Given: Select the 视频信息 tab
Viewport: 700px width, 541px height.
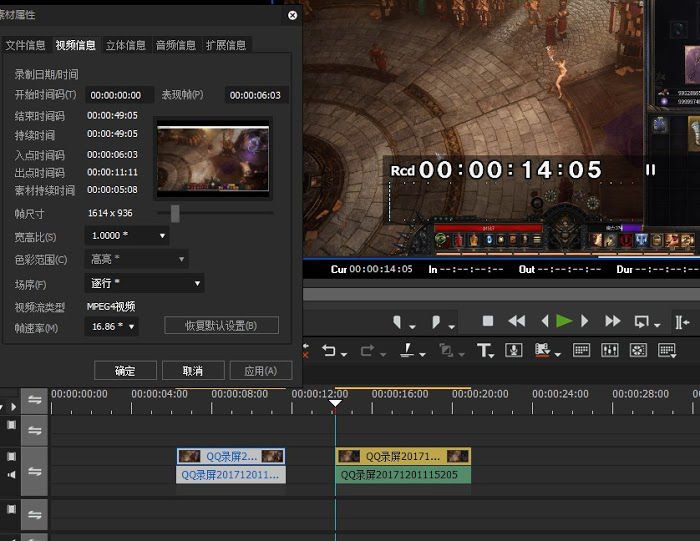Looking at the screenshot, I should [75, 45].
